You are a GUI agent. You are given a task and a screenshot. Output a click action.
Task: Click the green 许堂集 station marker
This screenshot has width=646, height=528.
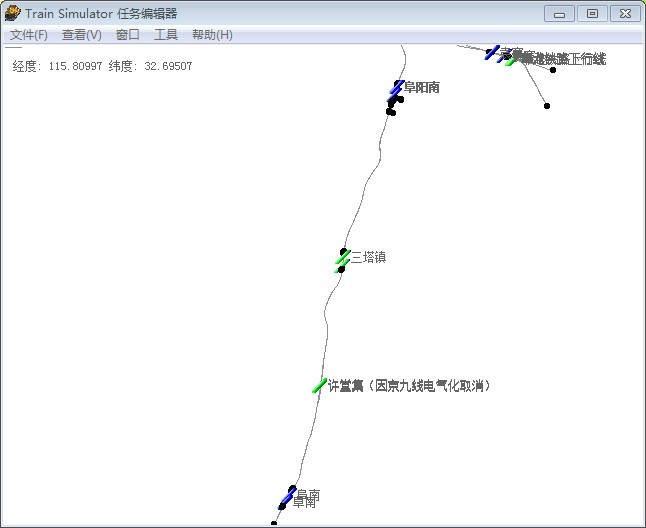[319, 386]
